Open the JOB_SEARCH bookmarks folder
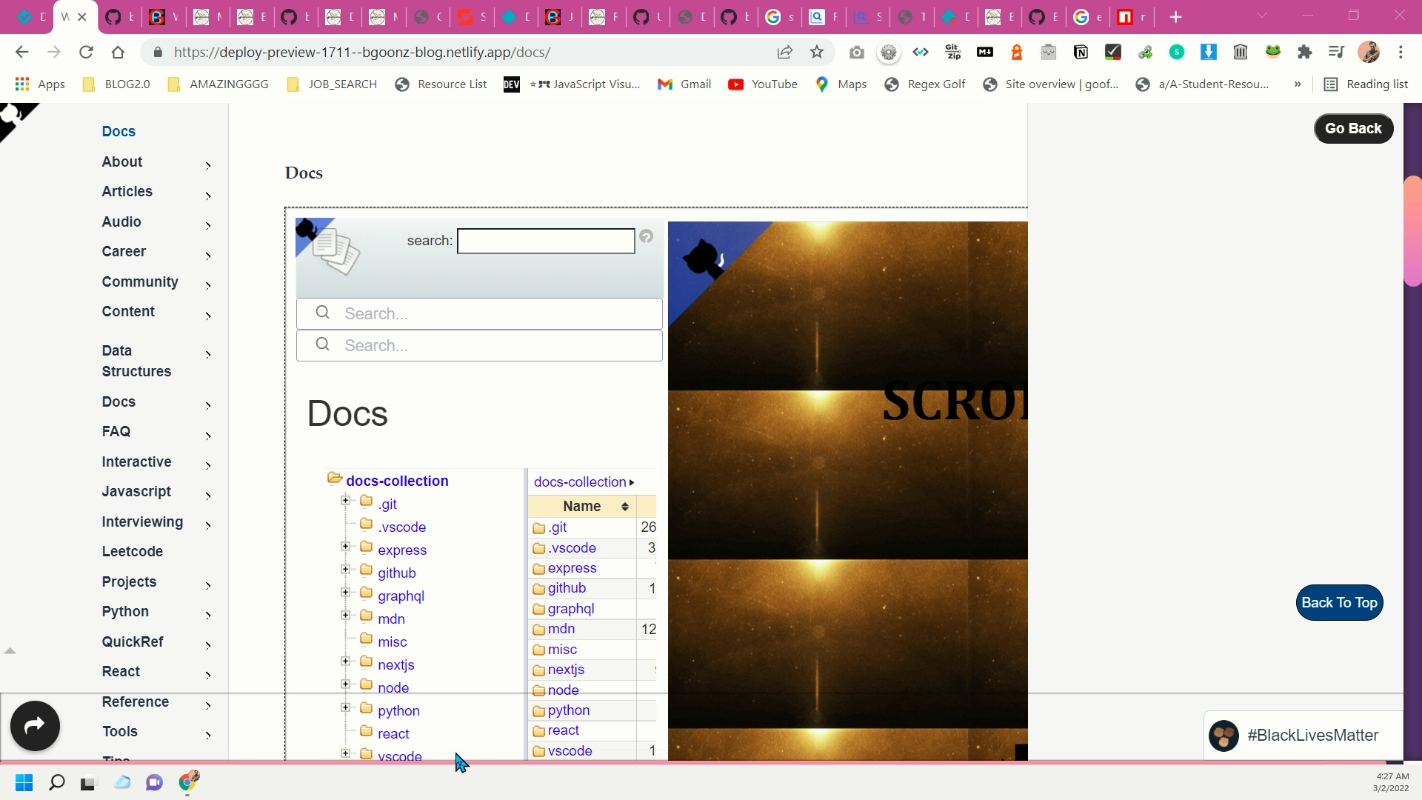The height and width of the screenshot is (800, 1422). point(331,84)
